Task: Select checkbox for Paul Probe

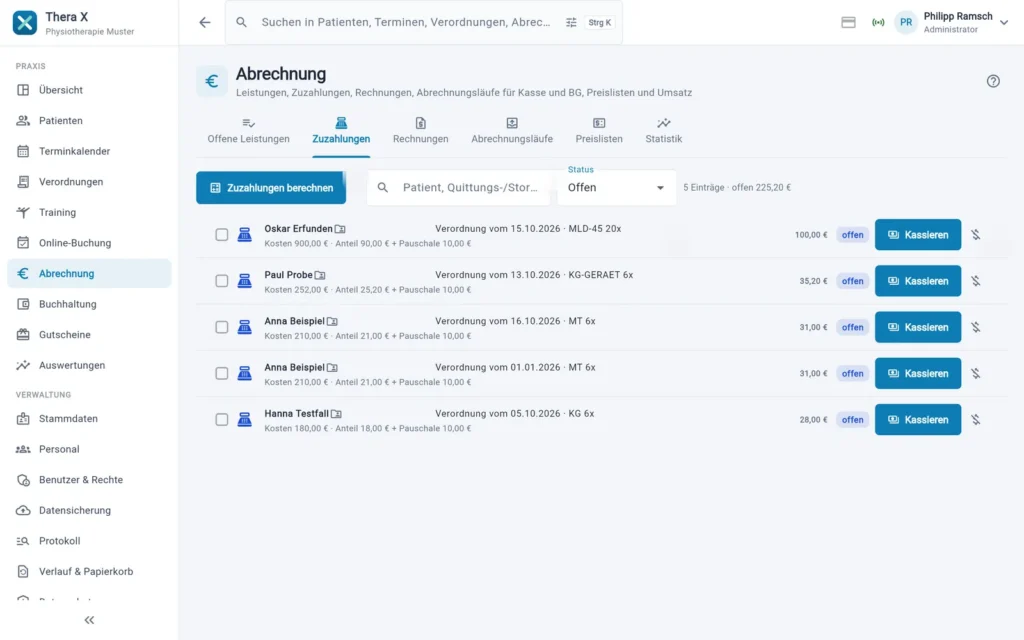Action: (222, 281)
